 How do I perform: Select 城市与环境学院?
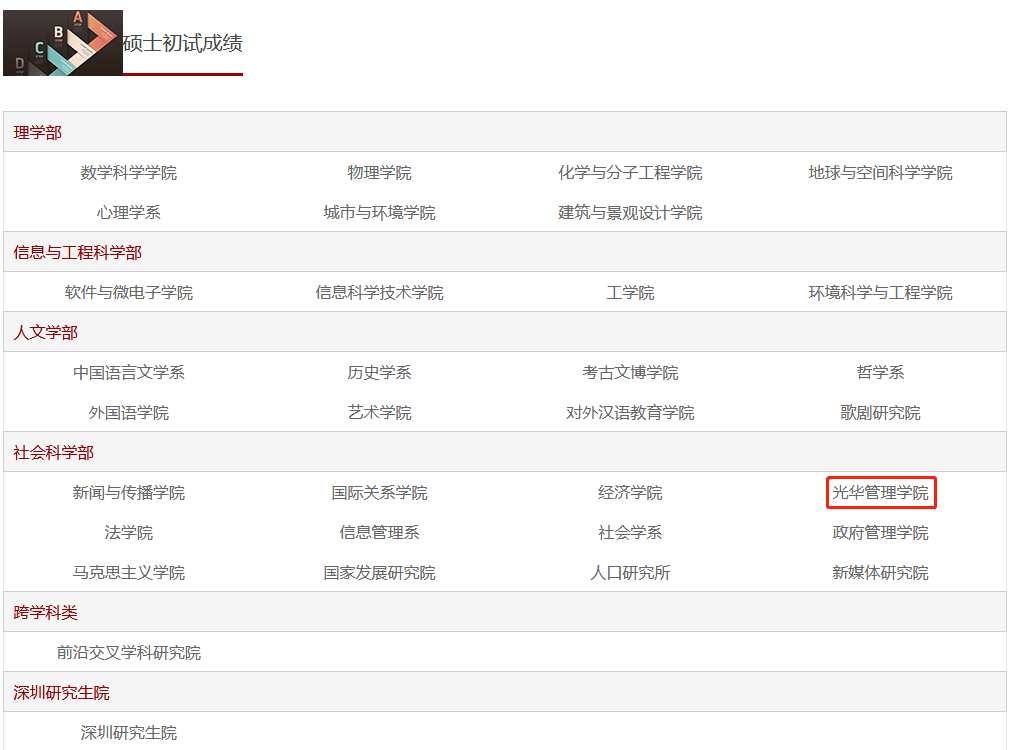[379, 213]
